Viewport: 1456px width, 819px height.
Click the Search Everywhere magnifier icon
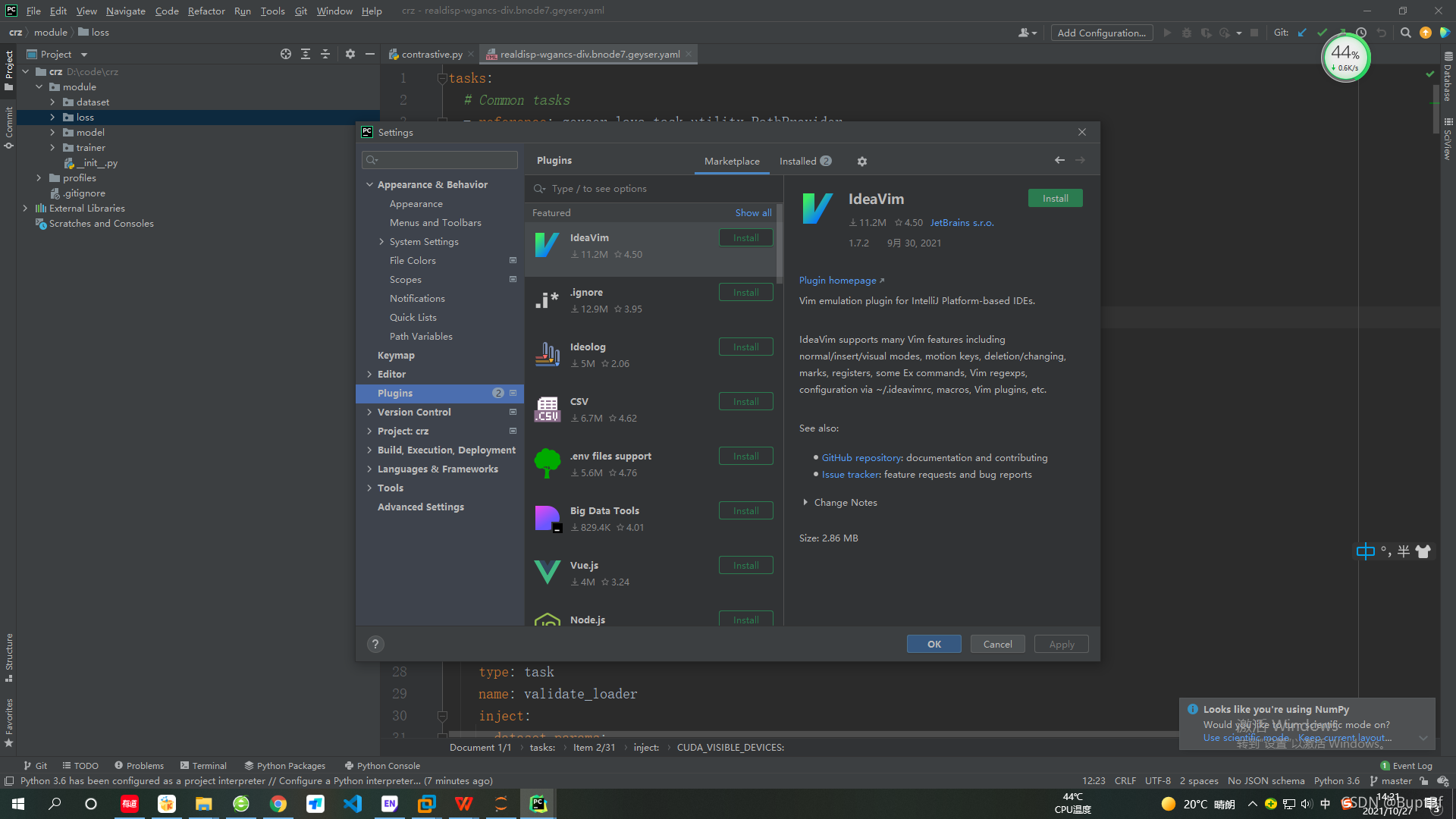click(1405, 33)
